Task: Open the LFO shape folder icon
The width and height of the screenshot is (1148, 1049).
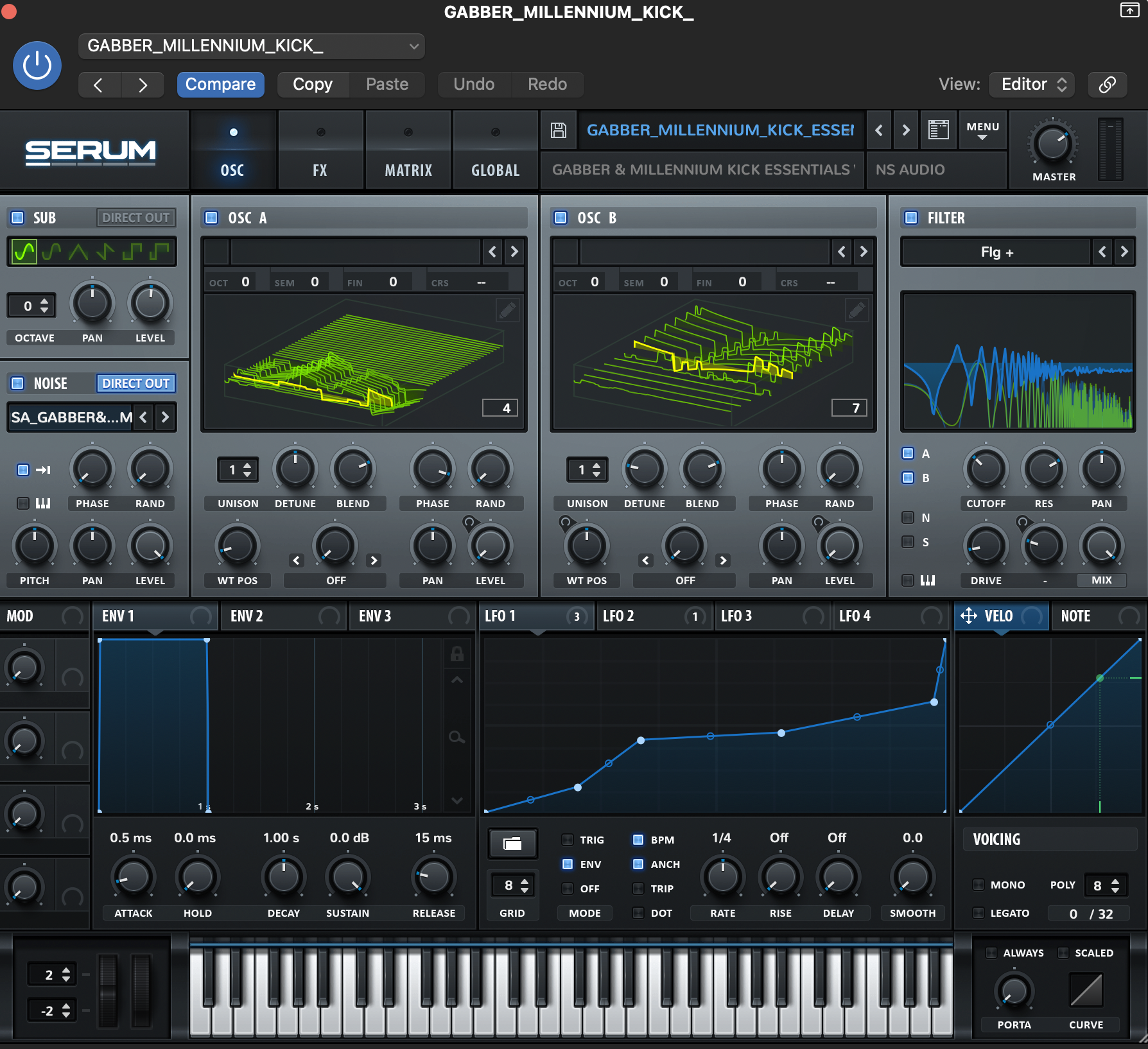Action: pos(512,844)
